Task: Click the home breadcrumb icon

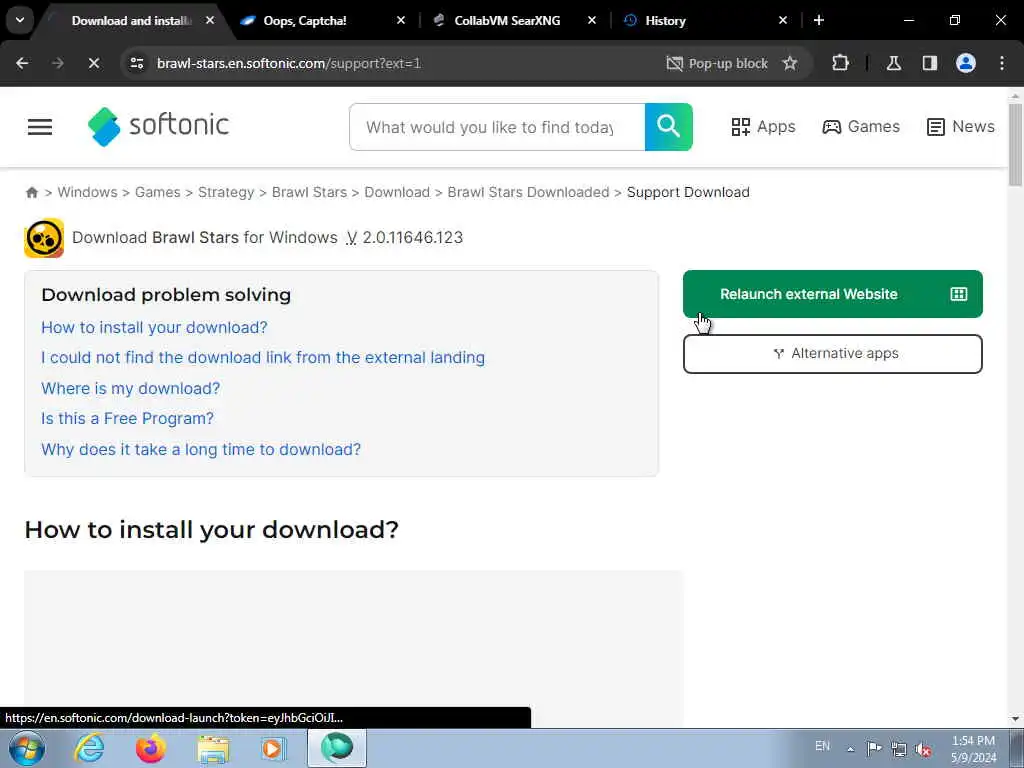Action: 32,192
